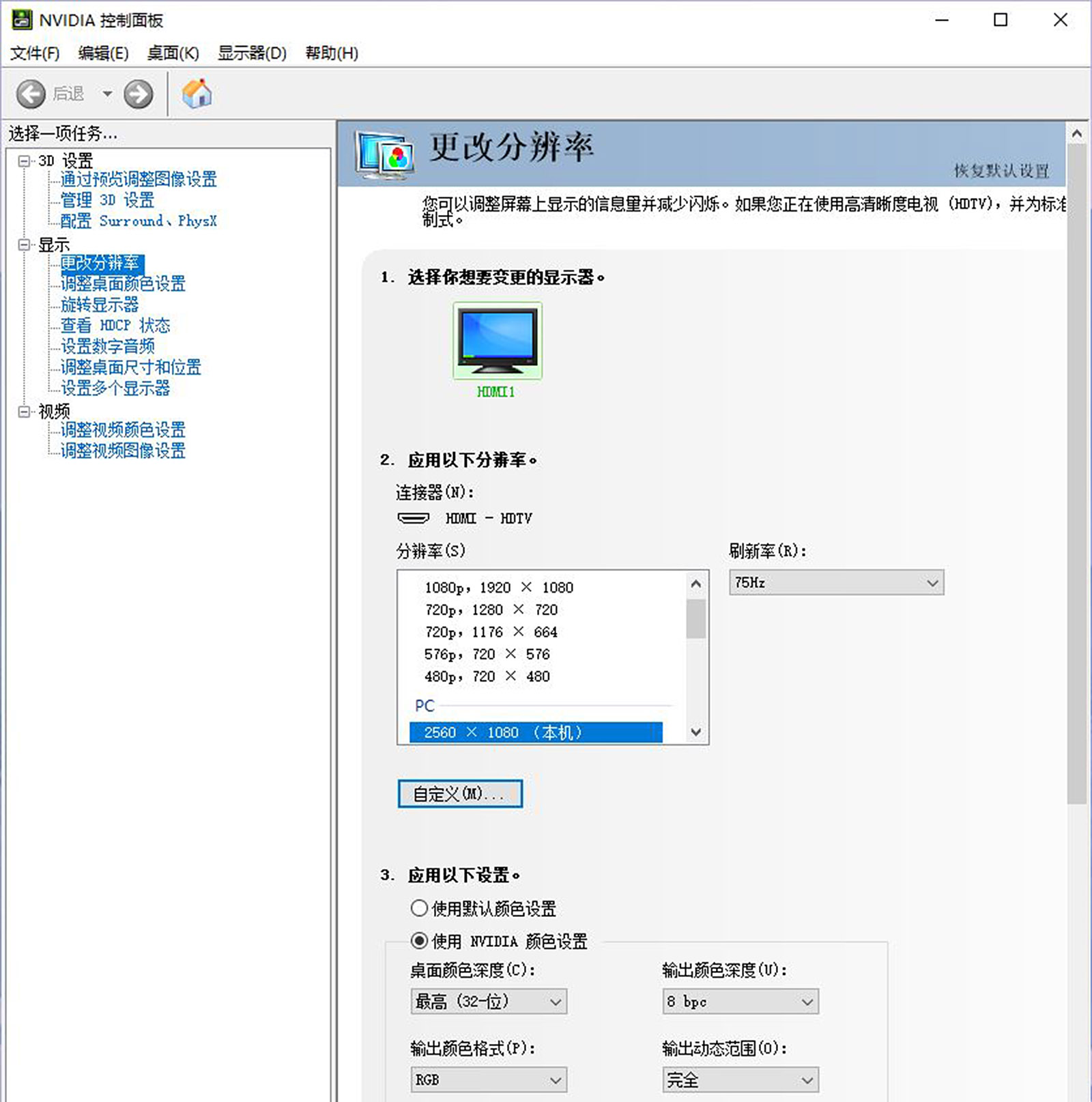Click the 自定义(M)... button
The height and width of the screenshot is (1102, 1092).
[459, 793]
